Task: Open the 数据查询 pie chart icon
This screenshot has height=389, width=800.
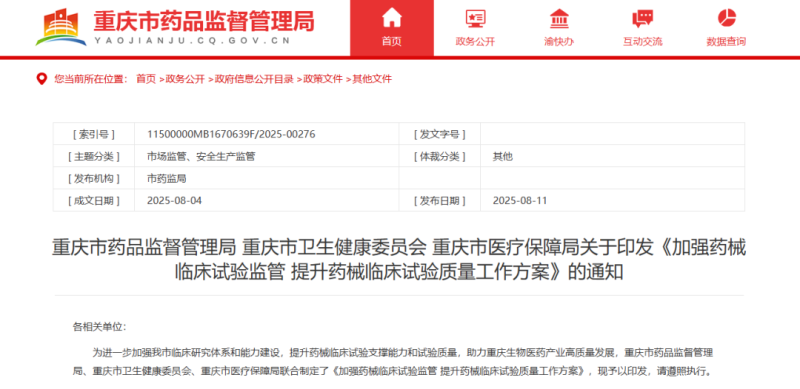Action: [727, 18]
